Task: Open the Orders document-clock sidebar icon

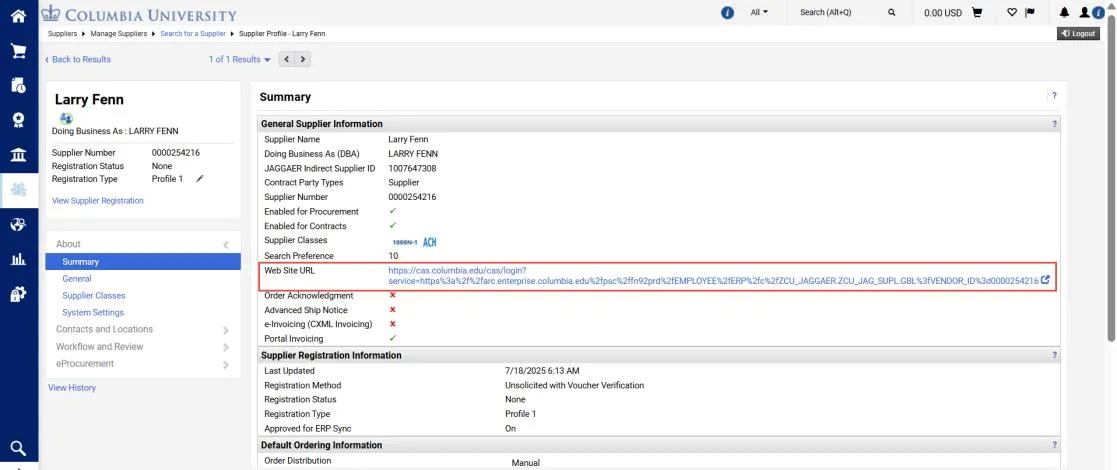Action: tap(19, 85)
